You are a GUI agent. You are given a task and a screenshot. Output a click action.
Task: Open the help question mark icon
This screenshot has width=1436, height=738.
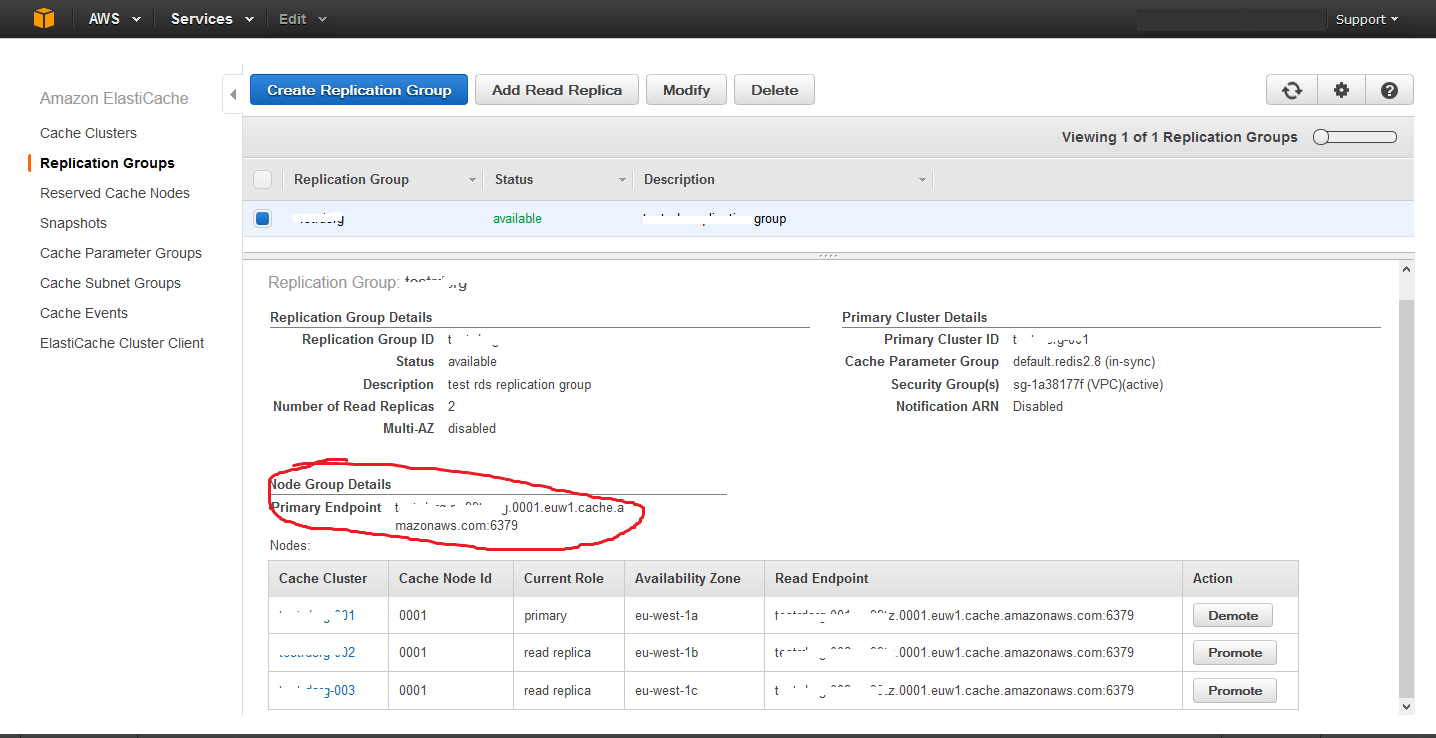[1389, 90]
